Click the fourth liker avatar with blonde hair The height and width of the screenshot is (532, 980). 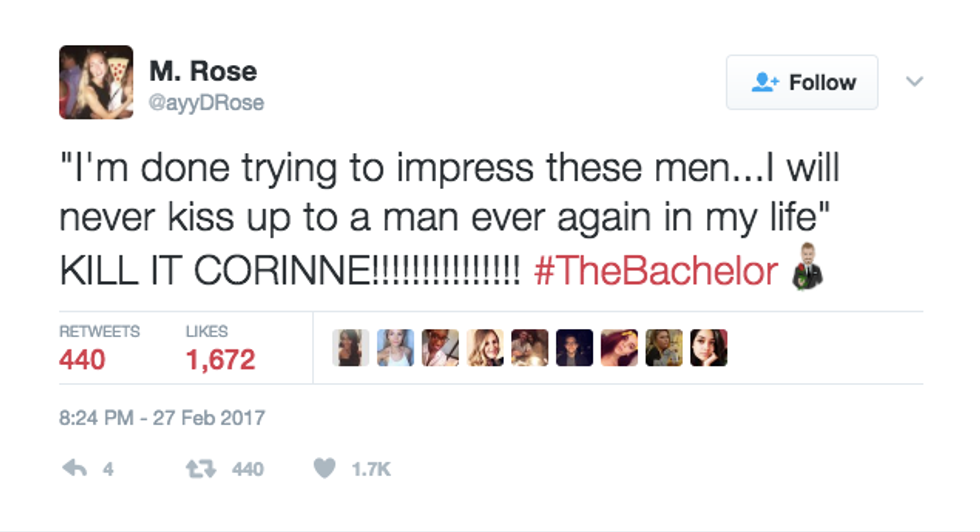485,348
